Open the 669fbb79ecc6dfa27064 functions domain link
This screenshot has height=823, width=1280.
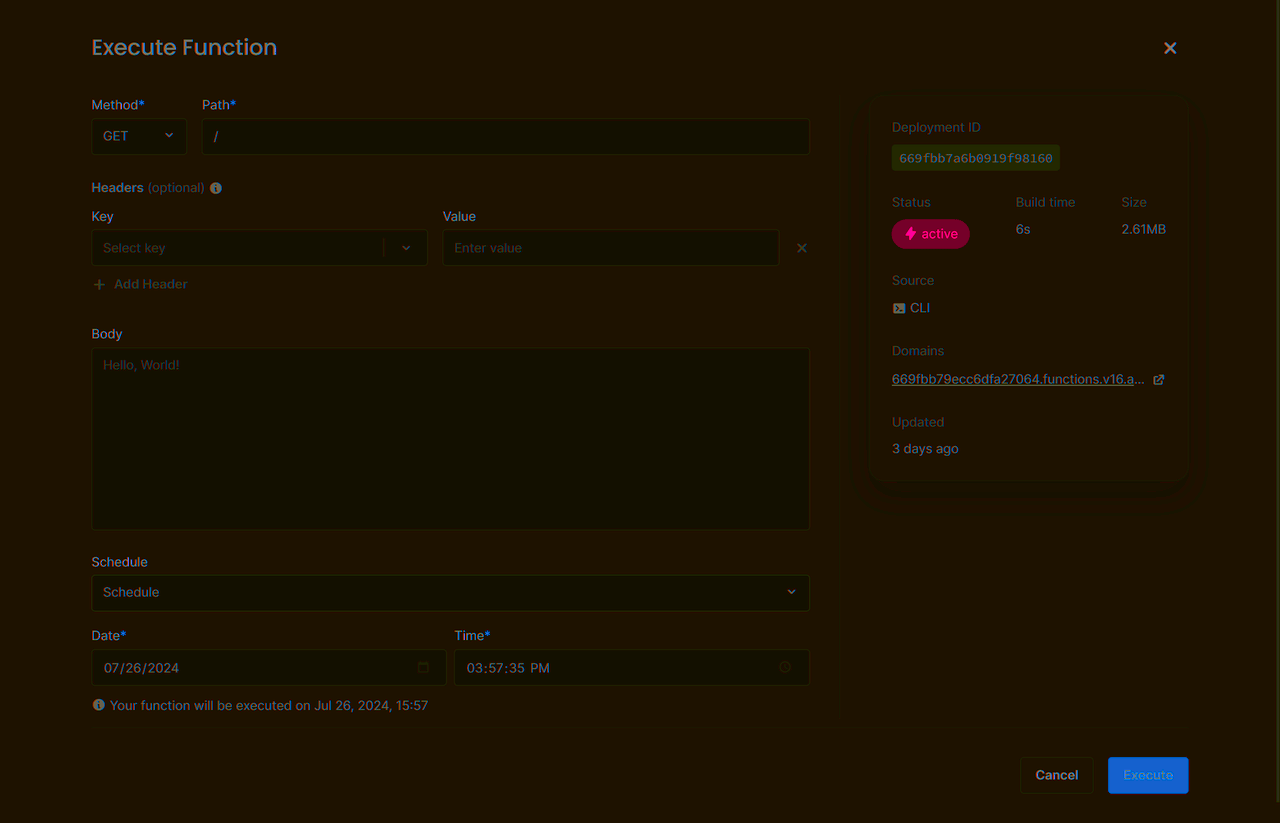1018,379
